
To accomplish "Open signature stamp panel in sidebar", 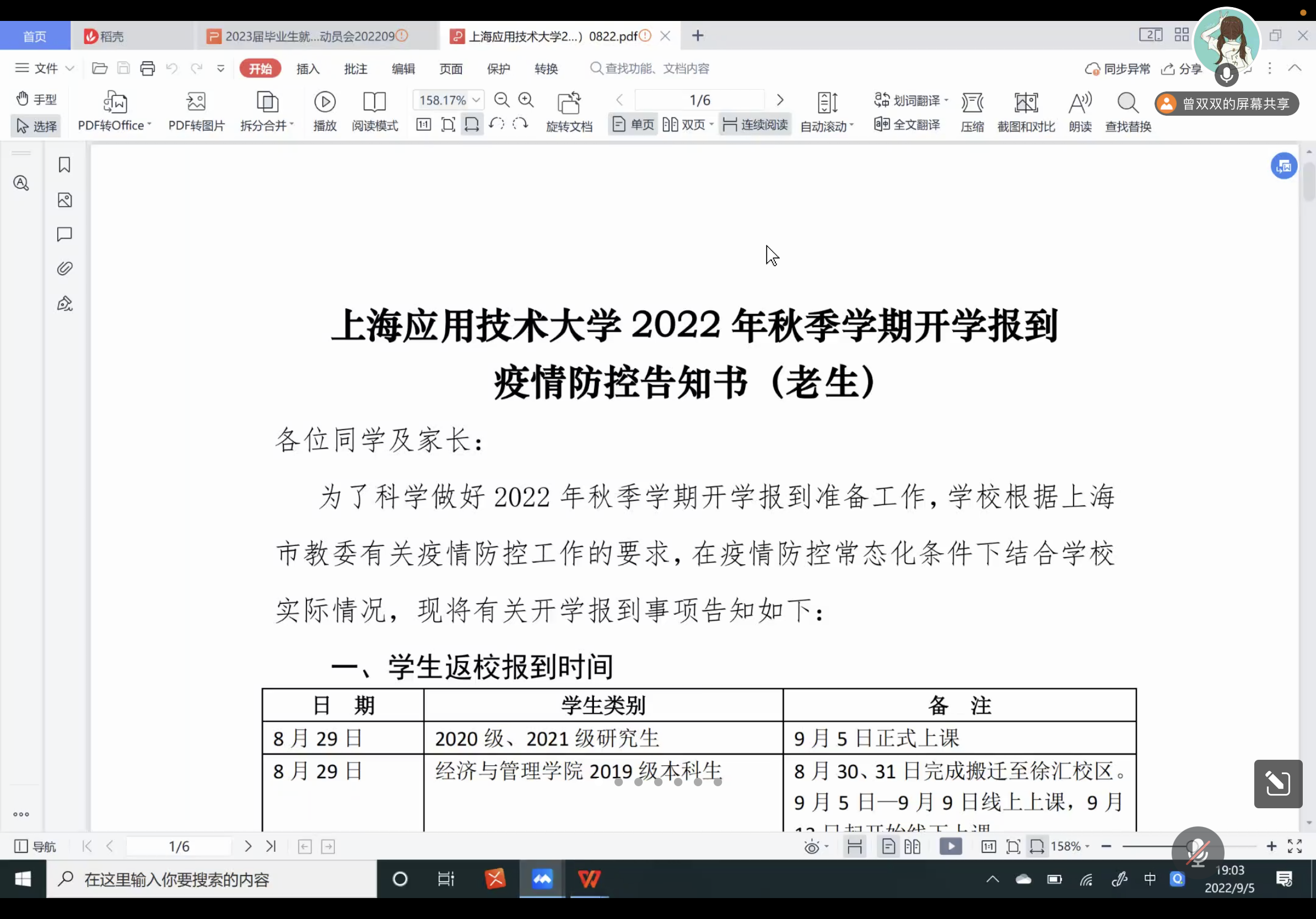I will click(x=64, y=303).
